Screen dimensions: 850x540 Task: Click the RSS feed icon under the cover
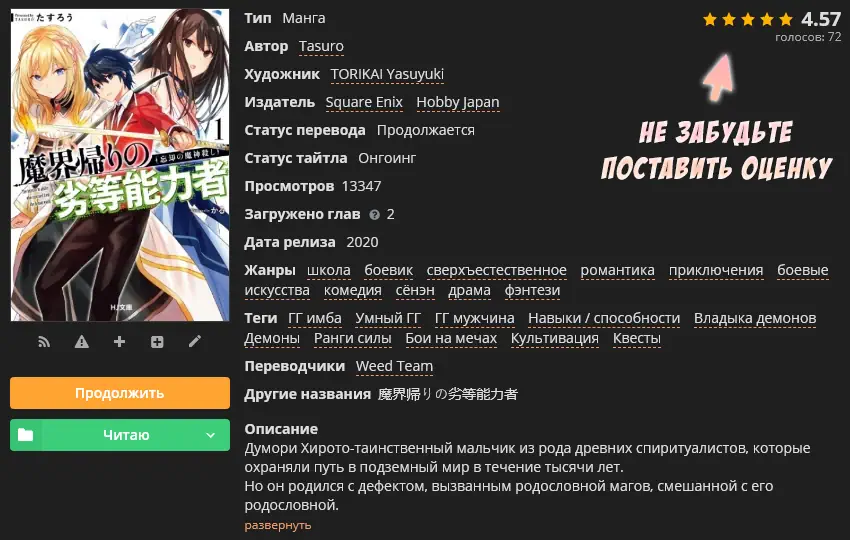(x=44, y=342)
